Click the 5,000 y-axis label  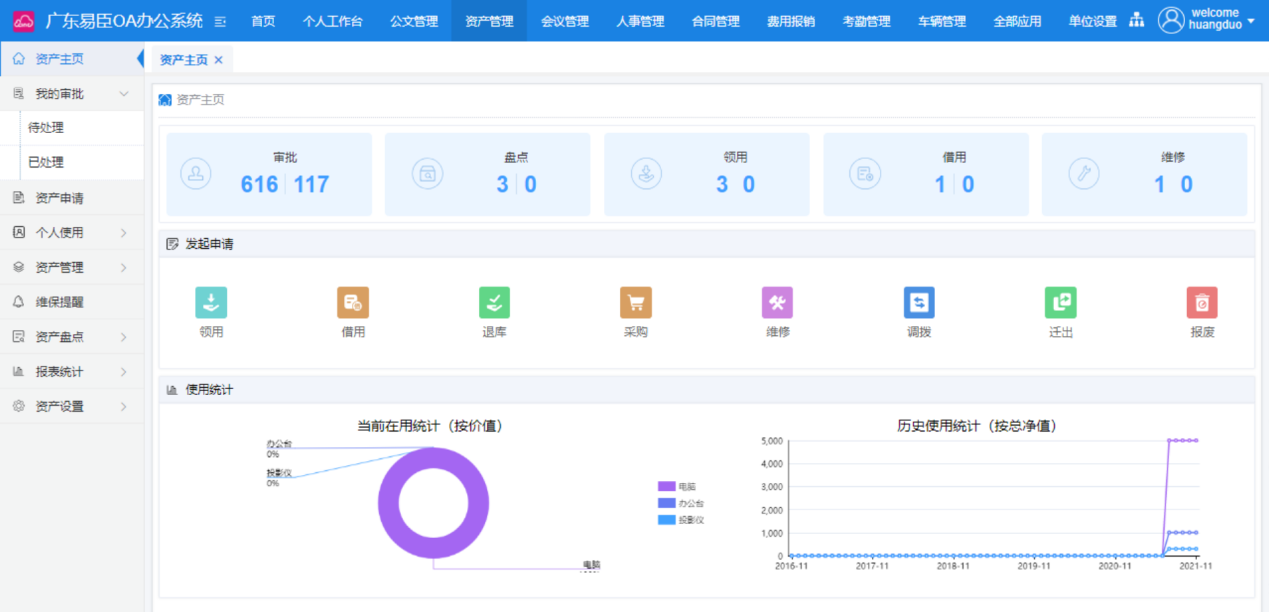(771, 441)
